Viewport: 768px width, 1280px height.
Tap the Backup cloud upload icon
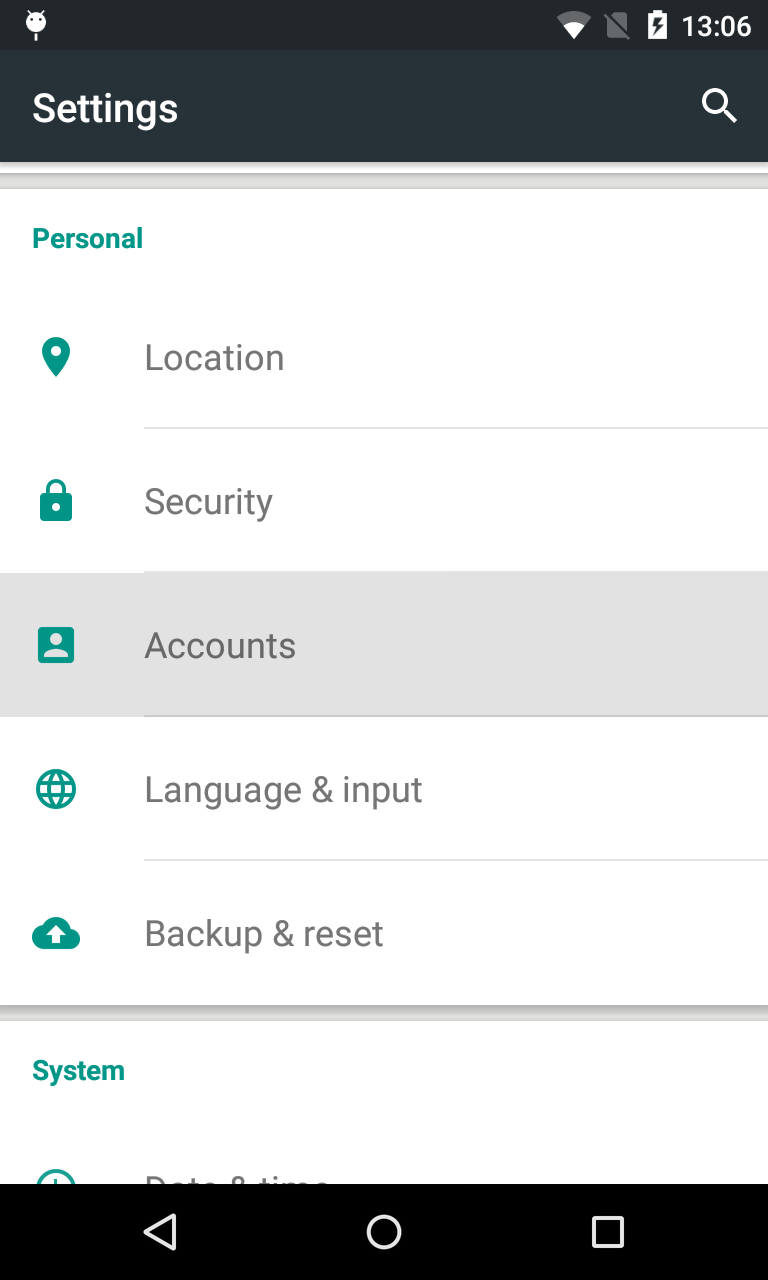pos(56,934)
